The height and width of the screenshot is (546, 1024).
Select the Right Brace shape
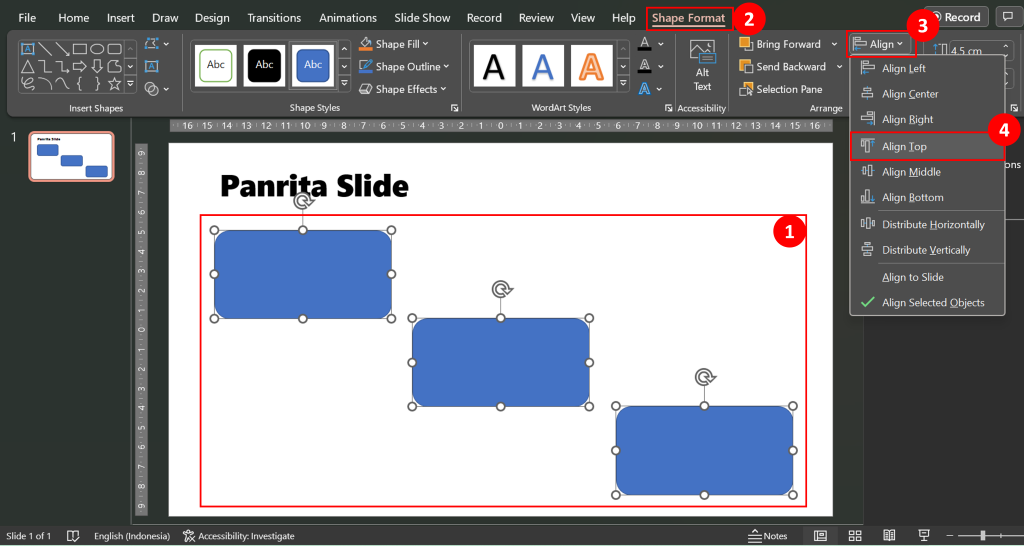click(x=97, y=84)
